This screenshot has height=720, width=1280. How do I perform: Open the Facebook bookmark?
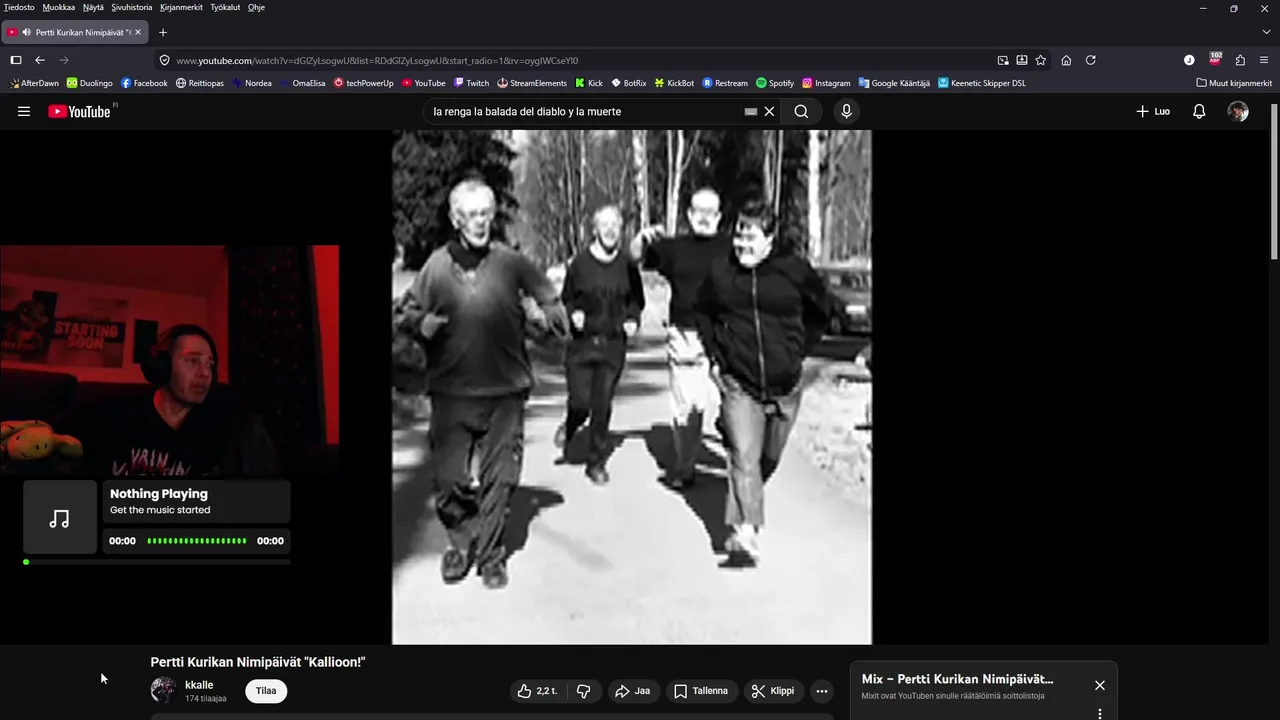click(144, 83)
